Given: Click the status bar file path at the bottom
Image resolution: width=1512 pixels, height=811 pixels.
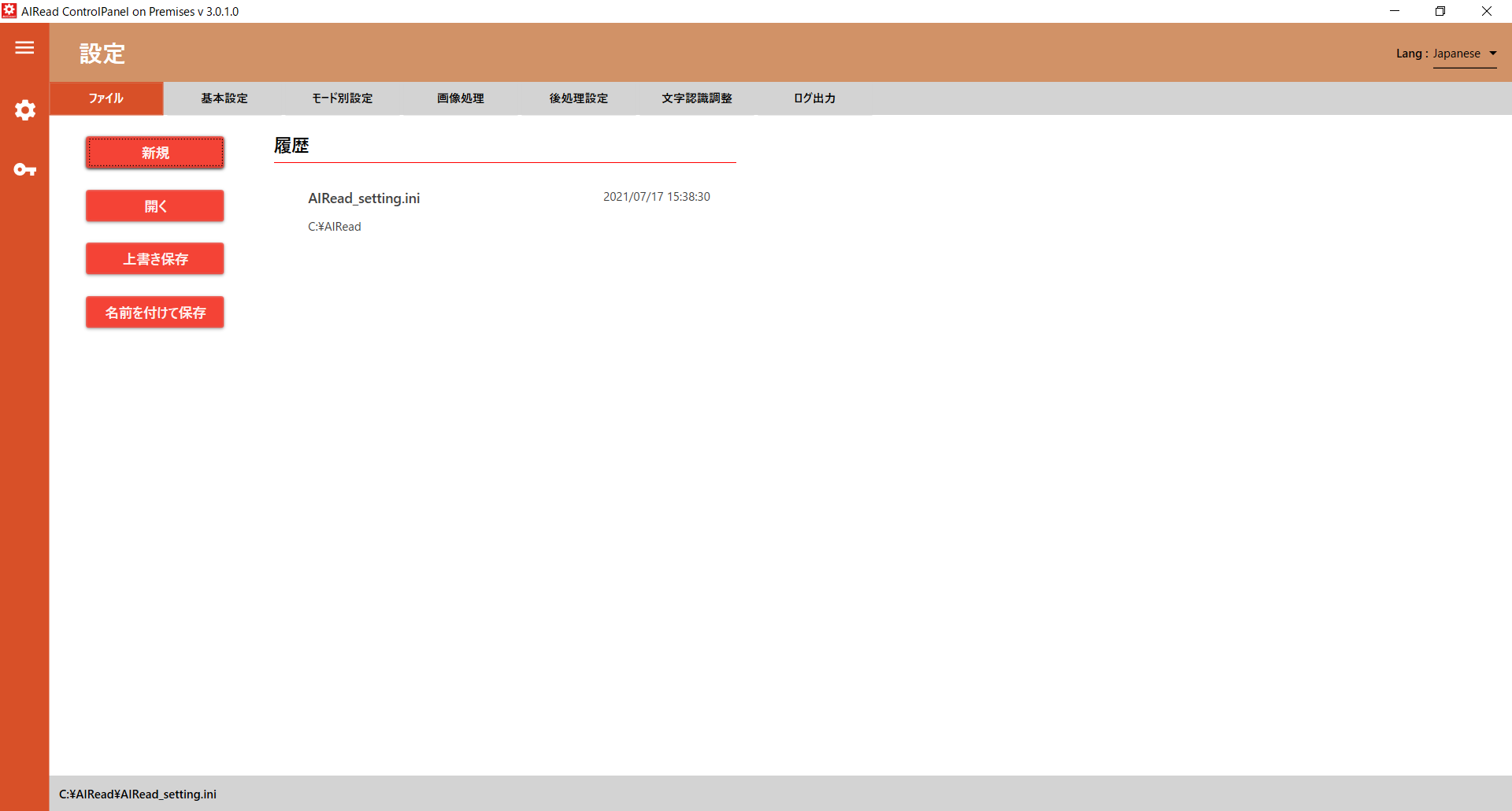Looking at the screenshot, I should coord(135,794).
